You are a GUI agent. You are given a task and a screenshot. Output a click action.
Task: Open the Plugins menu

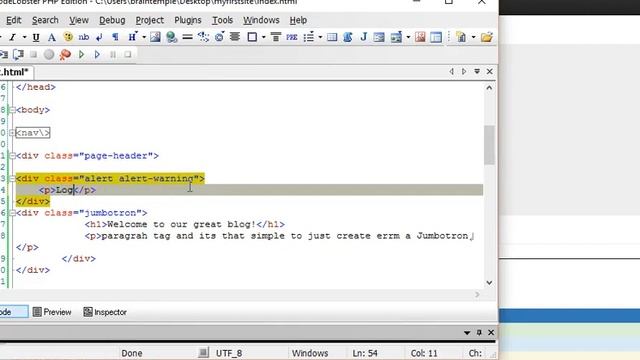(x=188, y=20)
